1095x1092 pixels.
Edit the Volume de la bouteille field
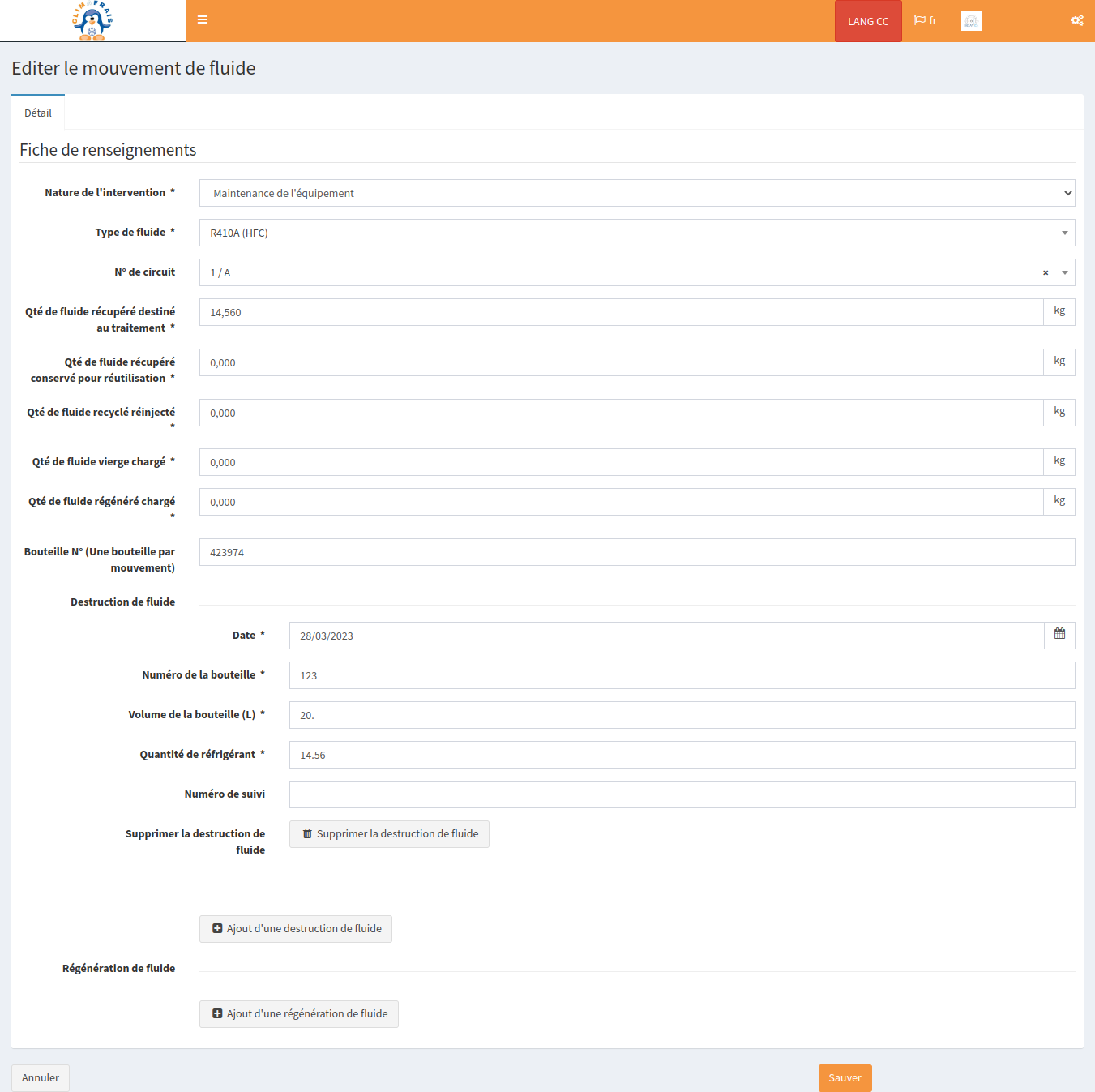click(682, 715)
